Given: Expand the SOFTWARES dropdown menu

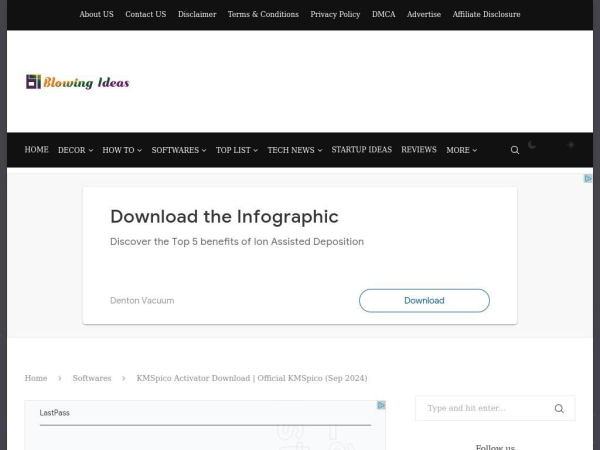Looking at the screenshot, I should (x=179, y=150).
